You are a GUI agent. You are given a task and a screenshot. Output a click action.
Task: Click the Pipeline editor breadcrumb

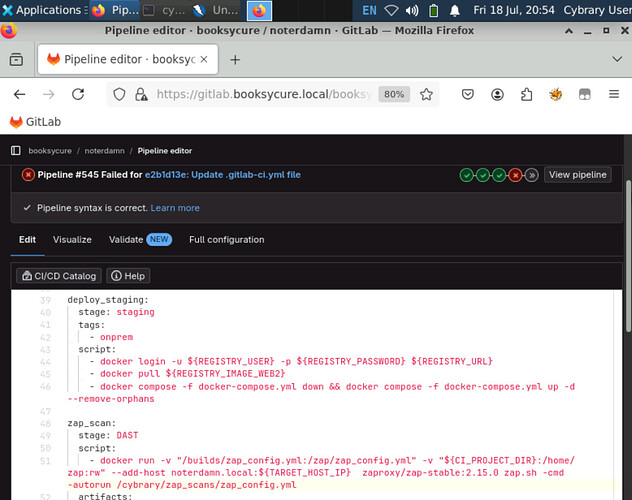[165, 151]
